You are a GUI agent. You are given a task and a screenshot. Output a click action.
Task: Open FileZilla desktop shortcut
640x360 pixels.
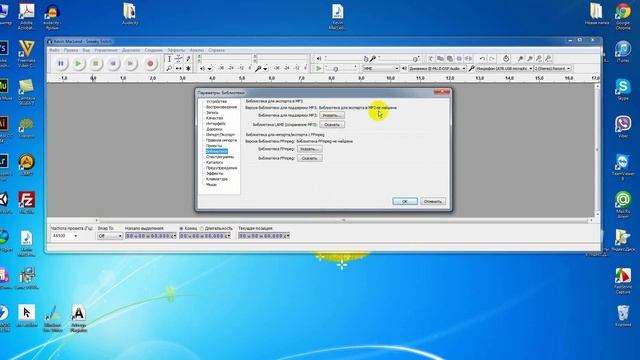click(27, 203)
